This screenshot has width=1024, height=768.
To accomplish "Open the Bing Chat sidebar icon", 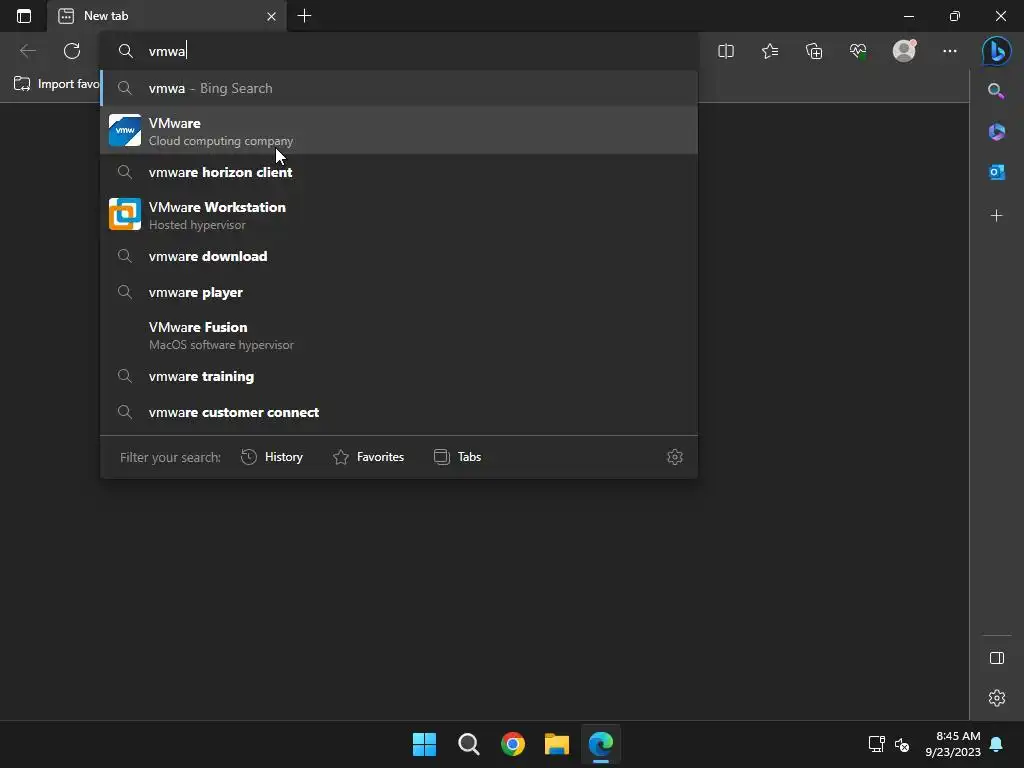I will click(x=997, y=51).
